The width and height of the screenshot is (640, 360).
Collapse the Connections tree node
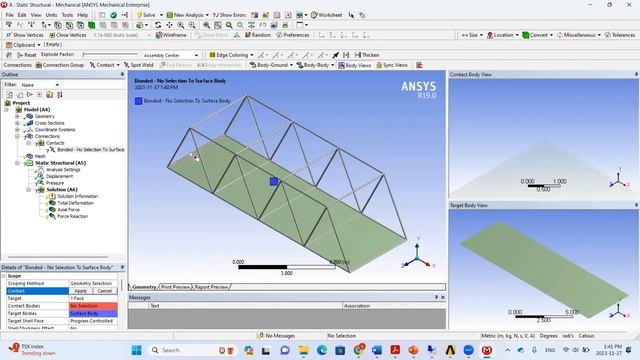coord(18,136)
